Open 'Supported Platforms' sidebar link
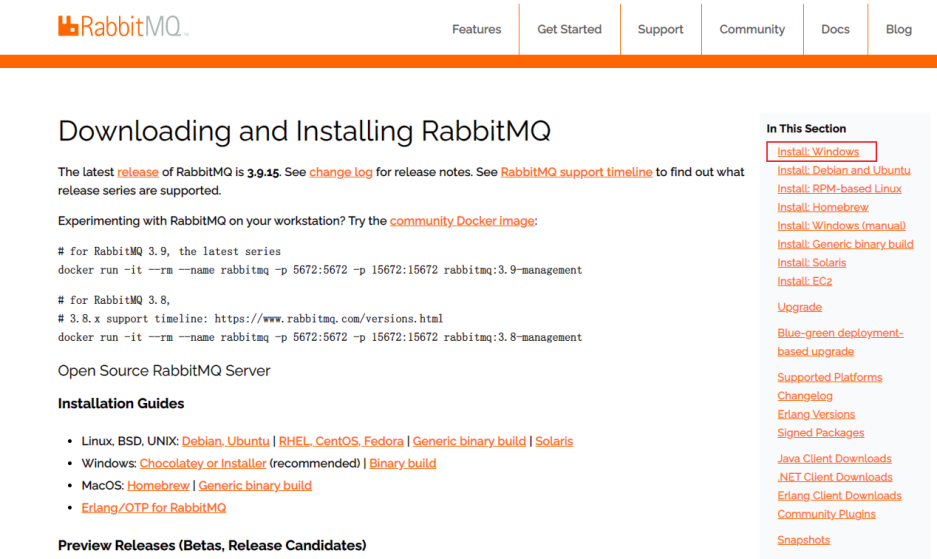This screenshot has height=559, width=937. coord(829,377)
